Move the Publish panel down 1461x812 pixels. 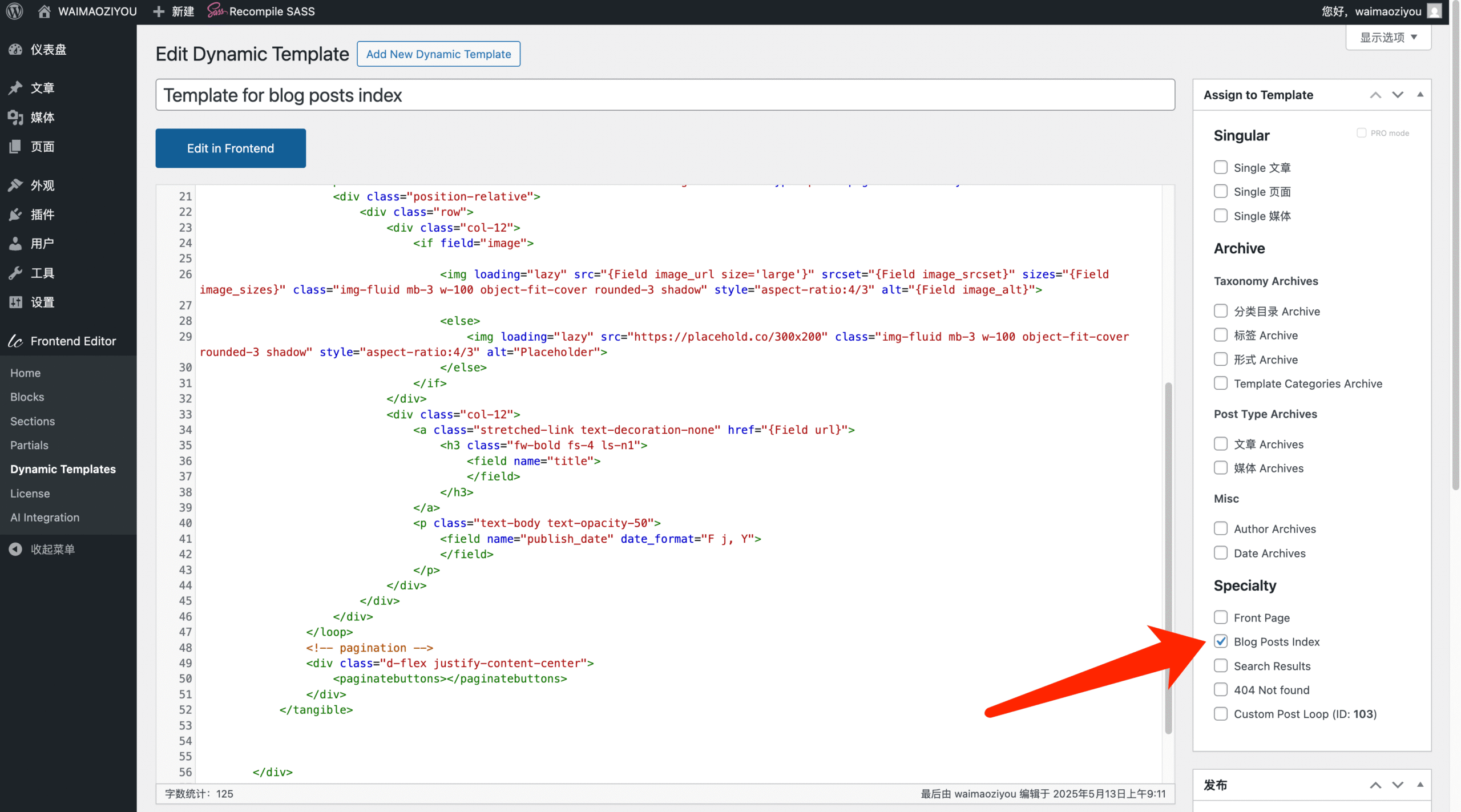click(1398, 785)
